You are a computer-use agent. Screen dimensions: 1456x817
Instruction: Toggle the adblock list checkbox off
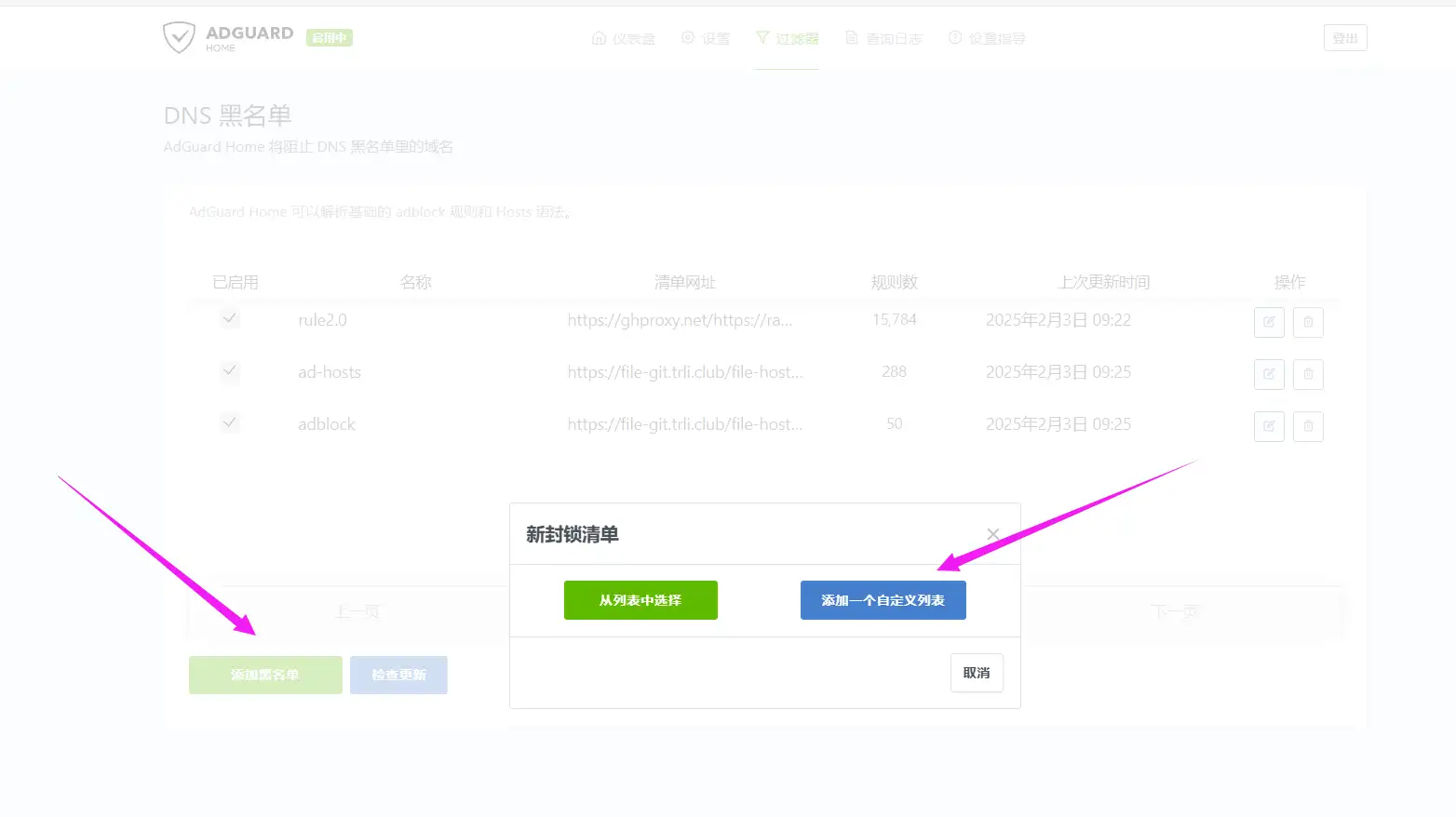coord(229,422)
